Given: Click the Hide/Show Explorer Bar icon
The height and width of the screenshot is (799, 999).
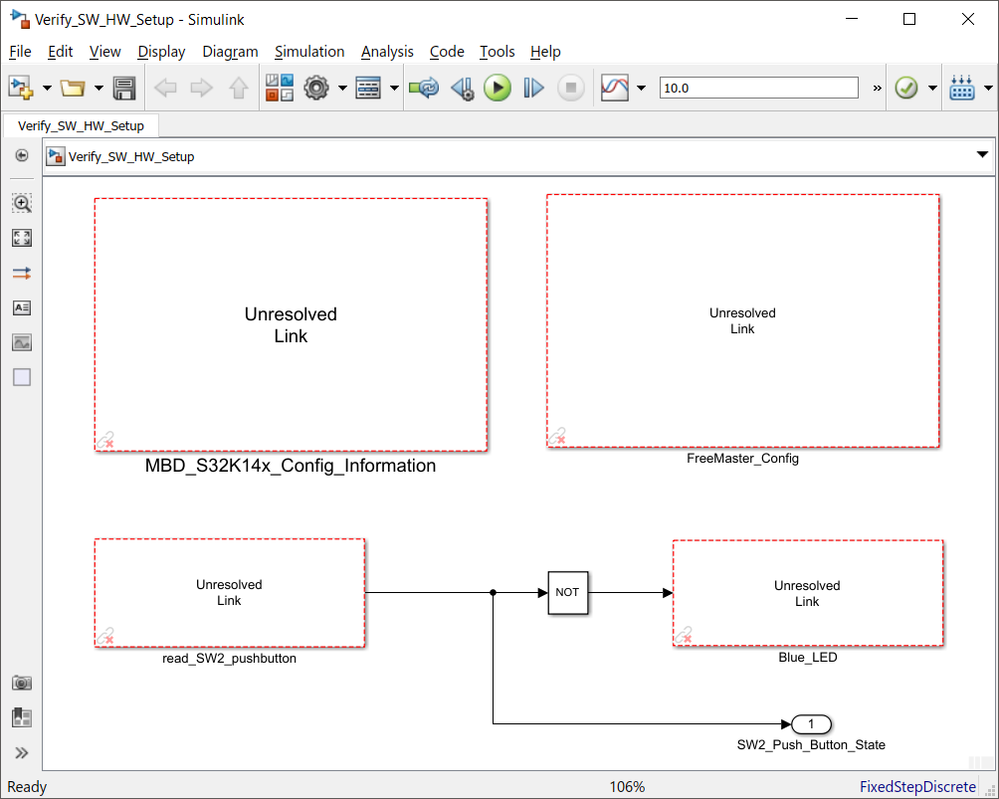Looking at the screenshot, I should pos(22,155).
